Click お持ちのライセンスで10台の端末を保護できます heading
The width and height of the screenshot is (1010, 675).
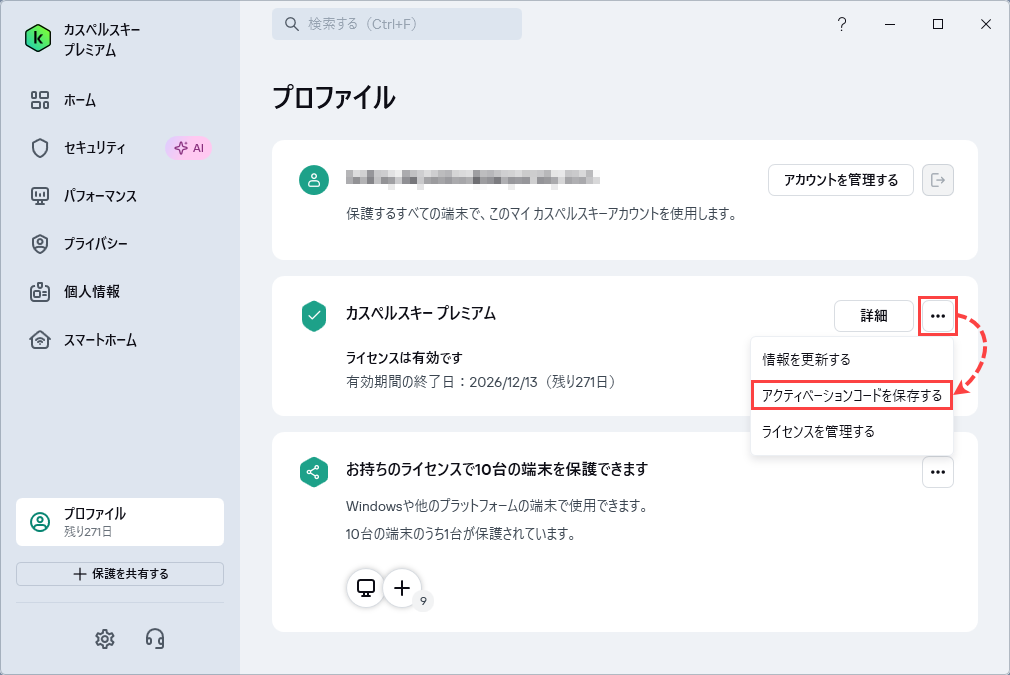497,470
